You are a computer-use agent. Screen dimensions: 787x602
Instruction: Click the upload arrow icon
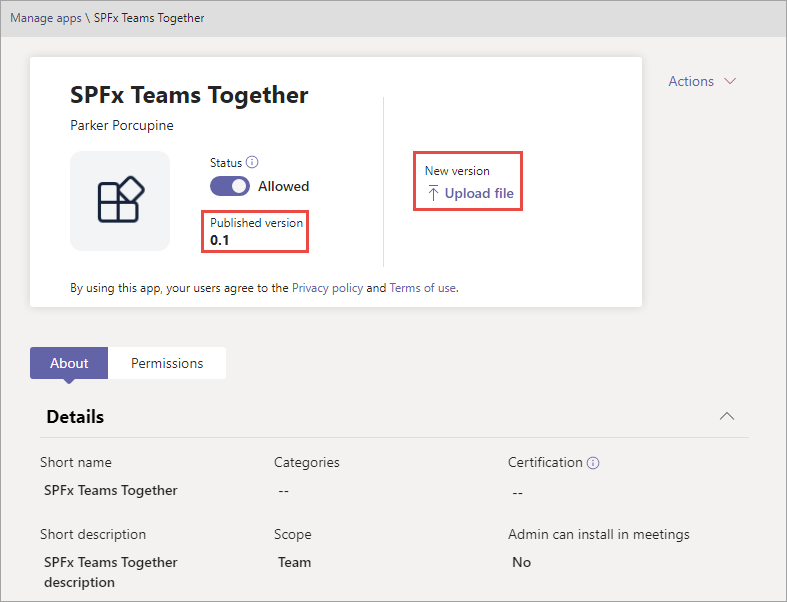pos(433,193)
